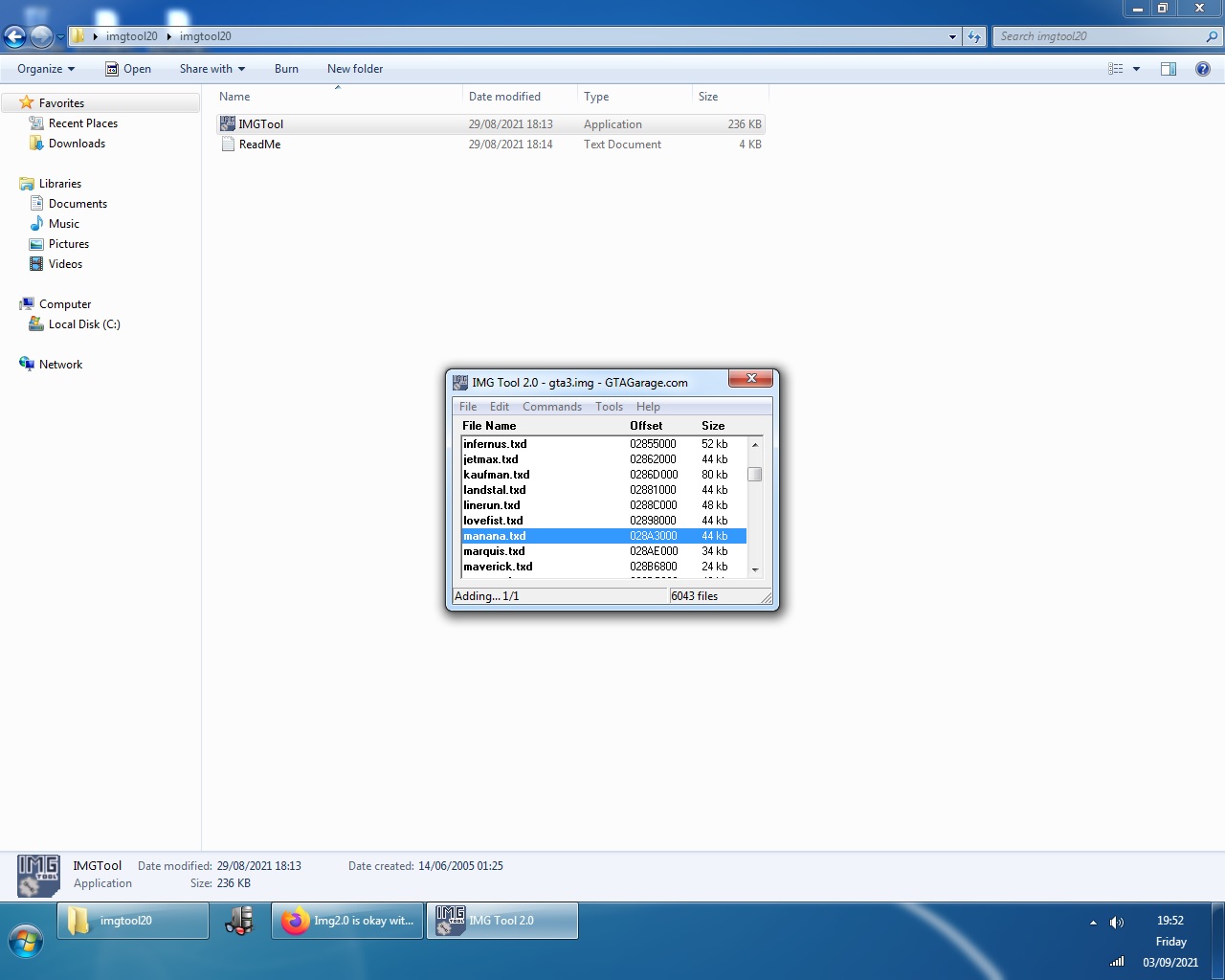This screenshot has height=980, width=1225.
Task: Open the Edit menu in IMG Tool
Action: pos(500,407)
